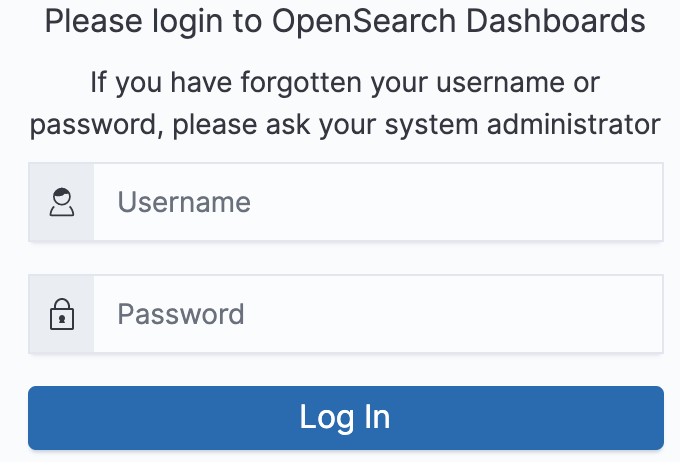Click the "Log In" label on the button
The image size is (680, 462).
point(345,417)
